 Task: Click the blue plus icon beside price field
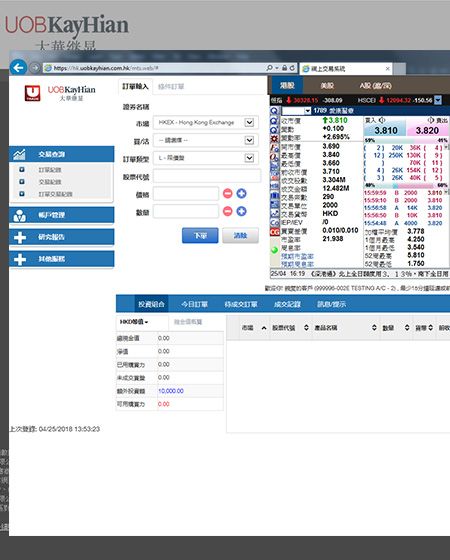(x=241, y=194)
